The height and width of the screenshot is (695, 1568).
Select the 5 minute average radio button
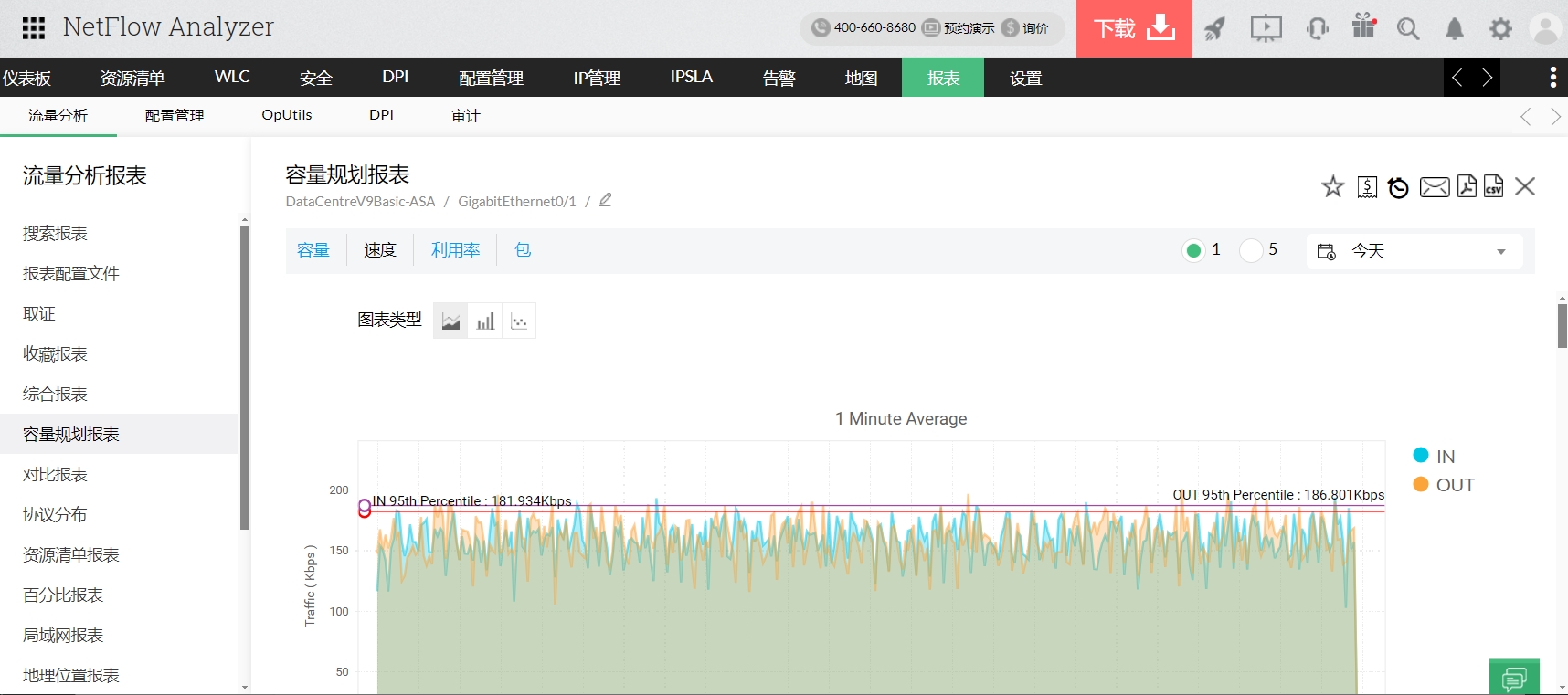click(x=1251, y=250)
